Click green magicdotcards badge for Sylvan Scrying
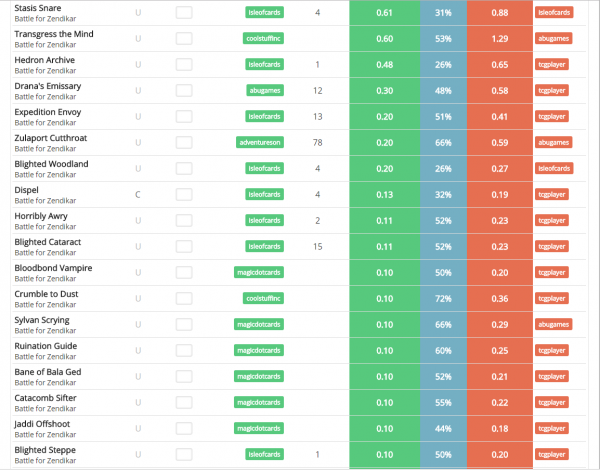Screen dimensions: 600x470 [x=260, y=325]
